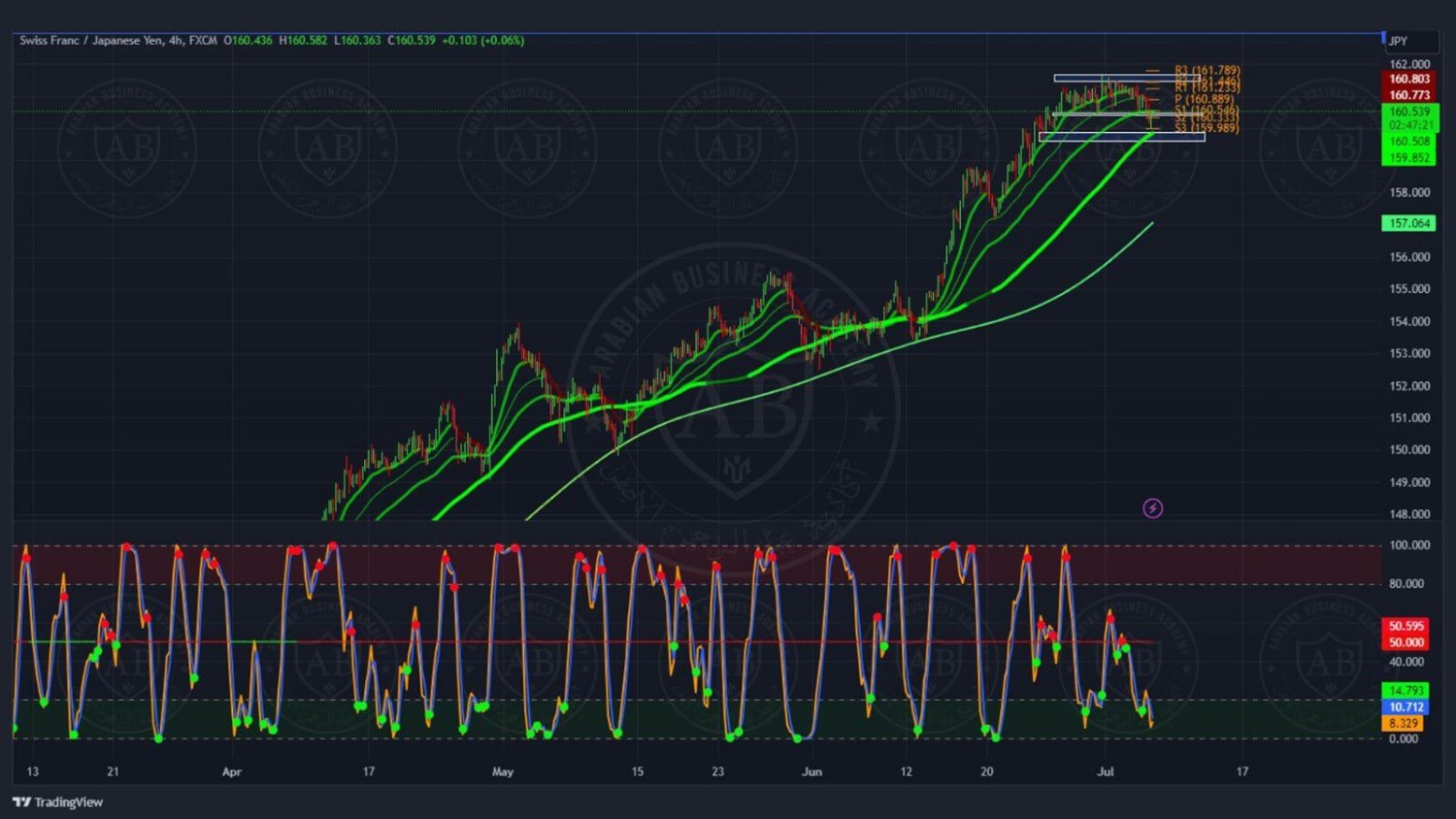1456x819 pixels.
Task: Click the 153.000 price axis label
Action: tap(1409, 353)
